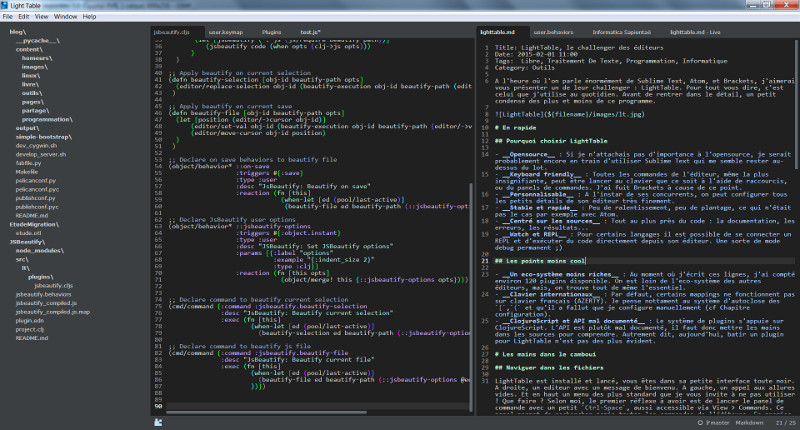This screenshot has height=430, width=800.
Task: Click the console toggle icon in bottom bar
Action: tap(158, 423)
